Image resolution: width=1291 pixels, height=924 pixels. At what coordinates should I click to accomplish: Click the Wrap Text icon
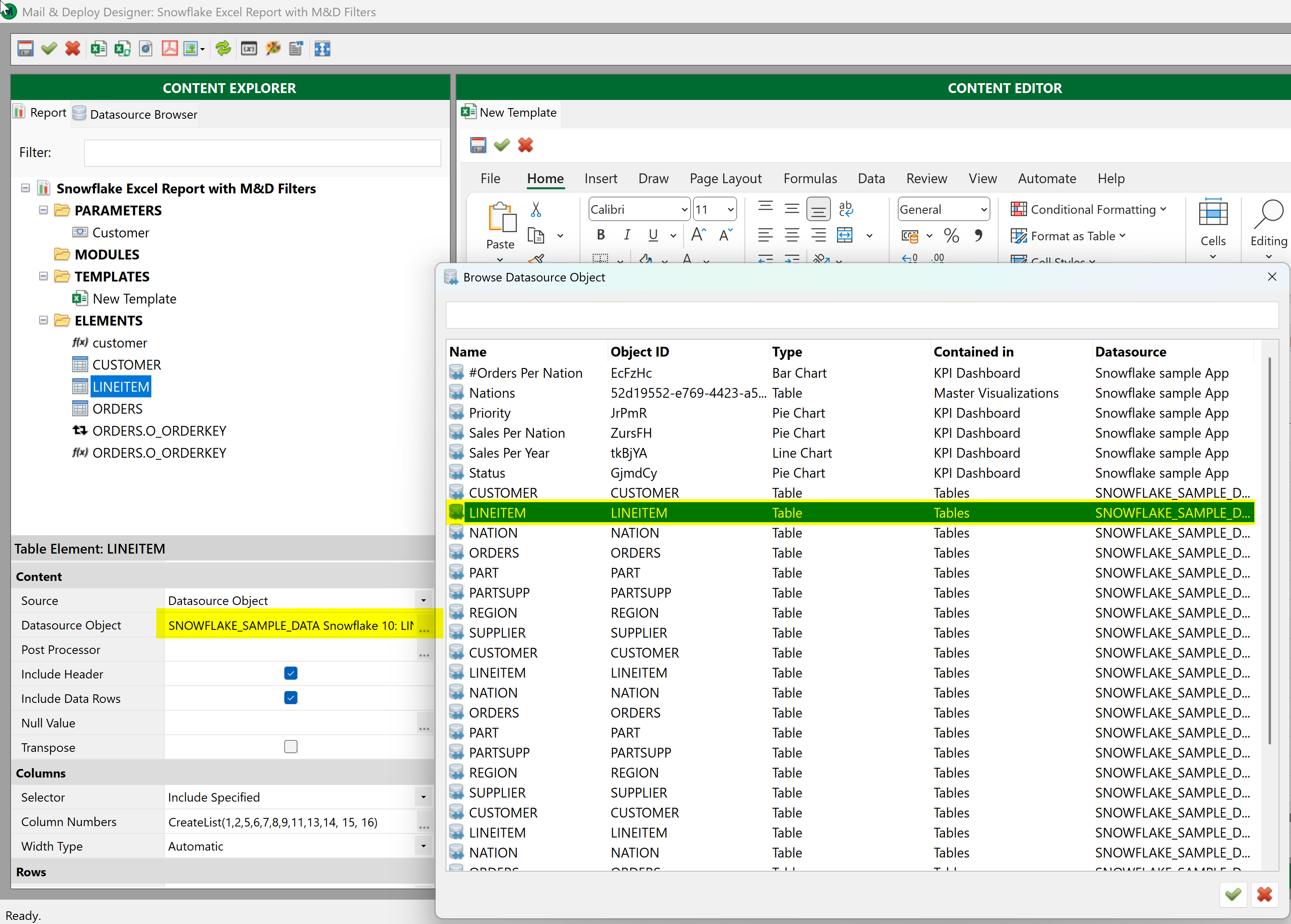[846, 209]
